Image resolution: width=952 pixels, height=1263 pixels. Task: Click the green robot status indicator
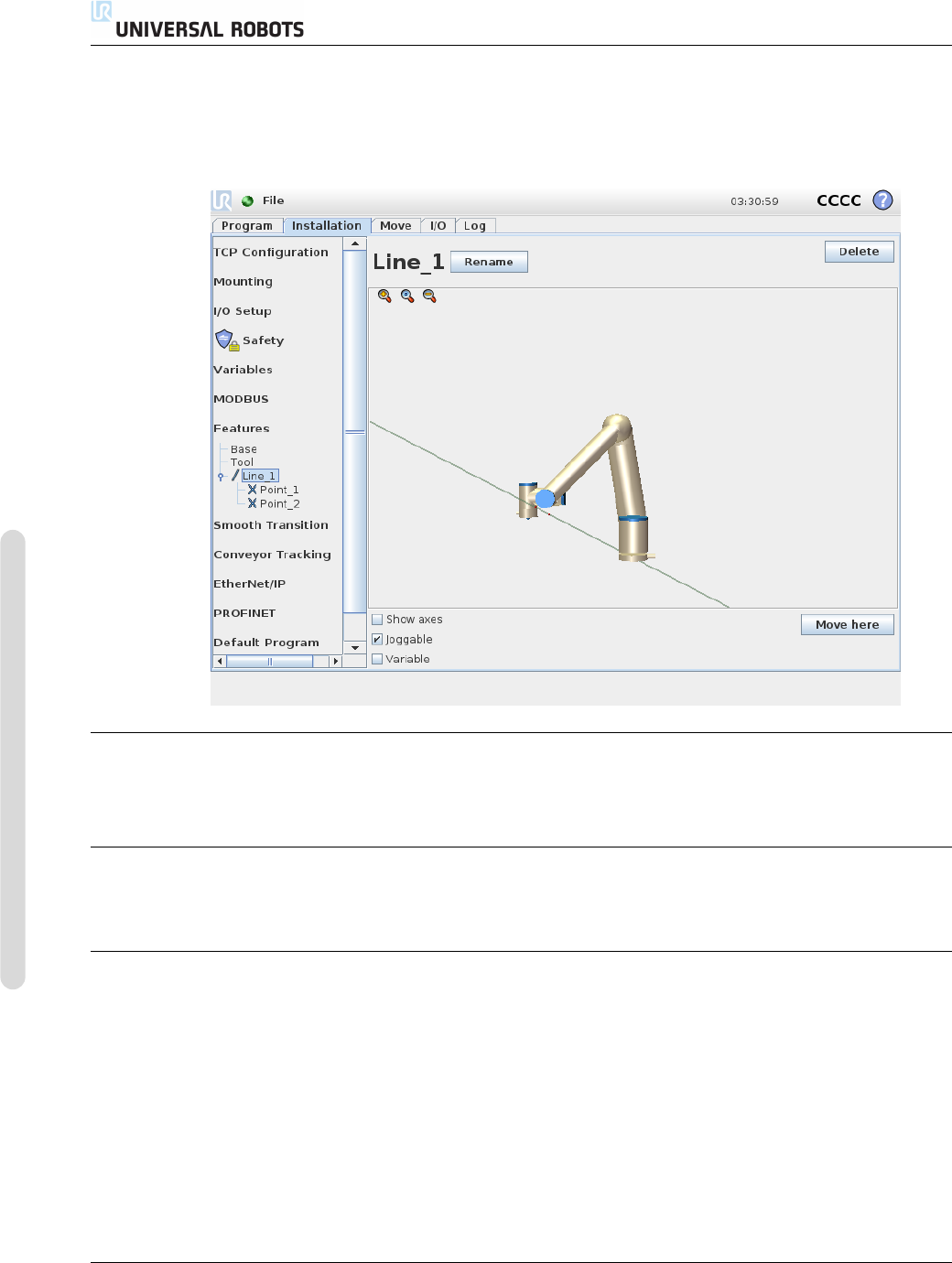click(247, 201)
